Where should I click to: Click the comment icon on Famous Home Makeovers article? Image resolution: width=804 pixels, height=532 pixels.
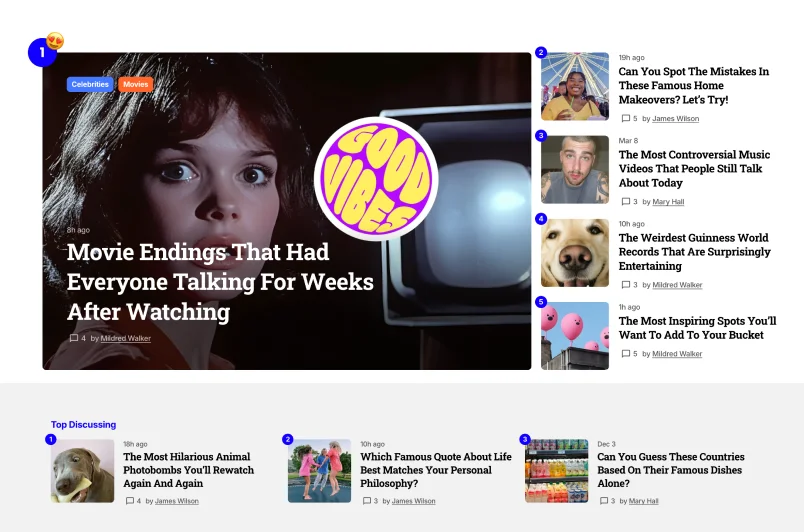point(626,118)
